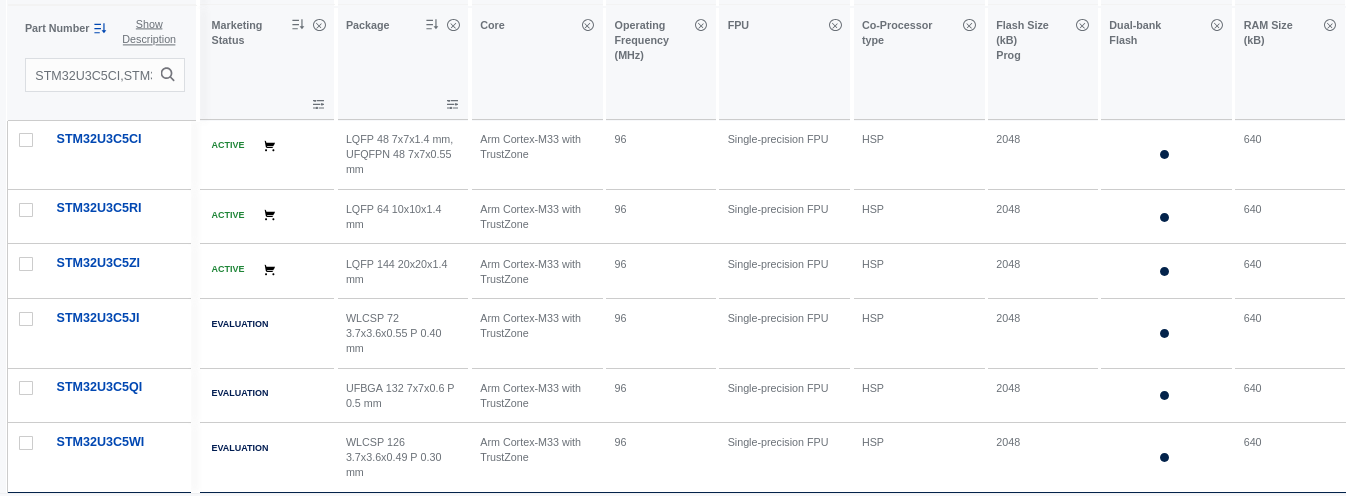Click the search magnifier in part number filter
This screenshot has height=496, width=1346.
click(x=168, y=74)
